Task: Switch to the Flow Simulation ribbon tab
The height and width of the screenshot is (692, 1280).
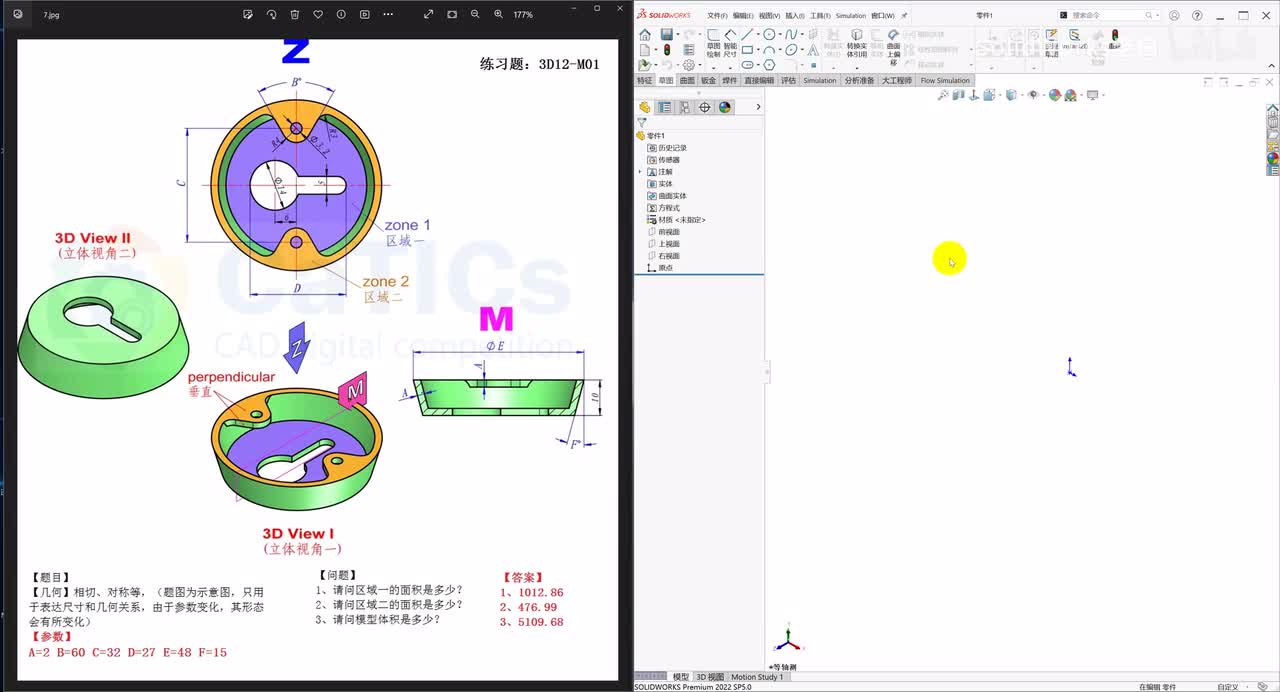Action: click(945, 81)
